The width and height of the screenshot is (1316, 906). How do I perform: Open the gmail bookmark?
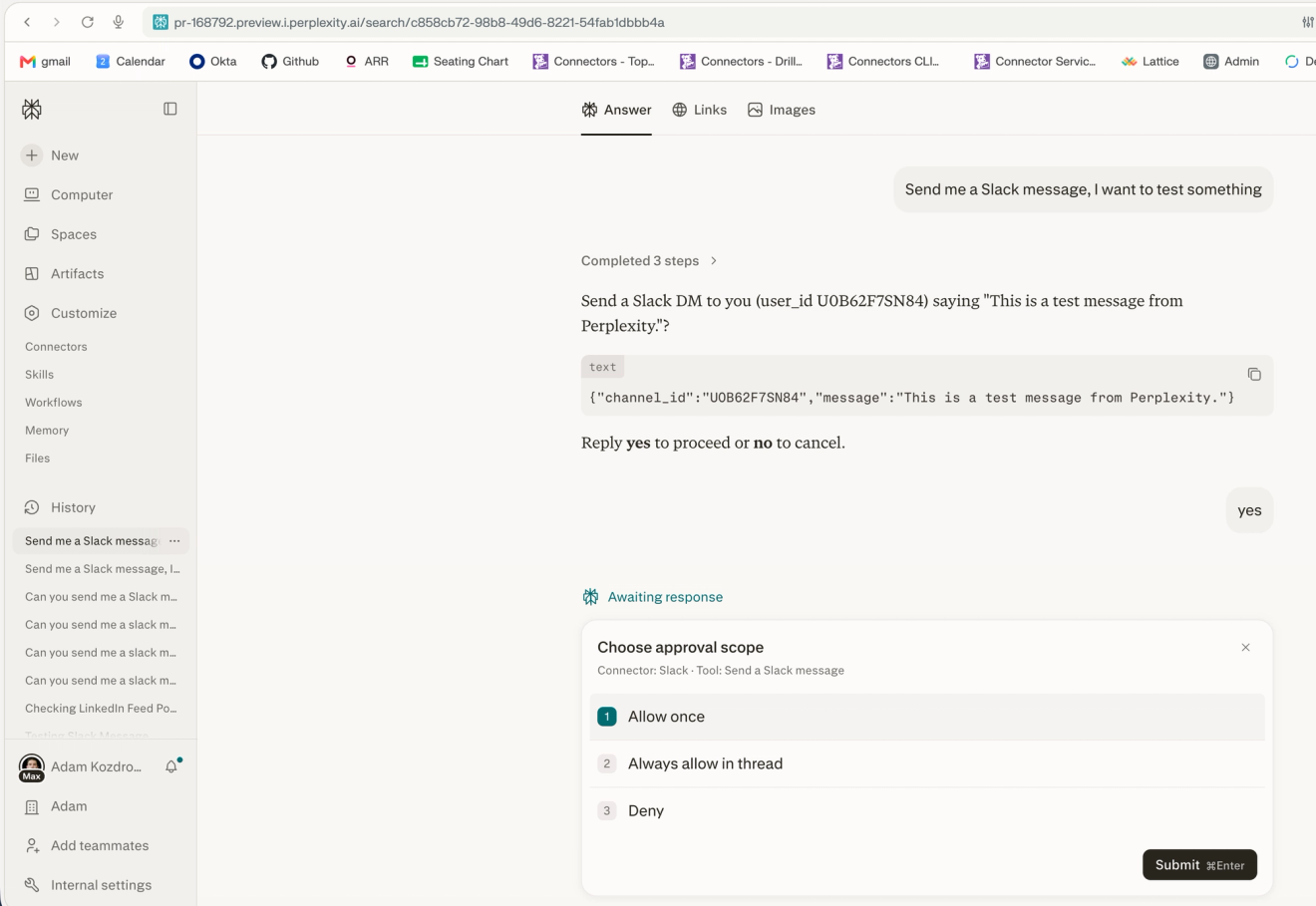coord(45,61)
